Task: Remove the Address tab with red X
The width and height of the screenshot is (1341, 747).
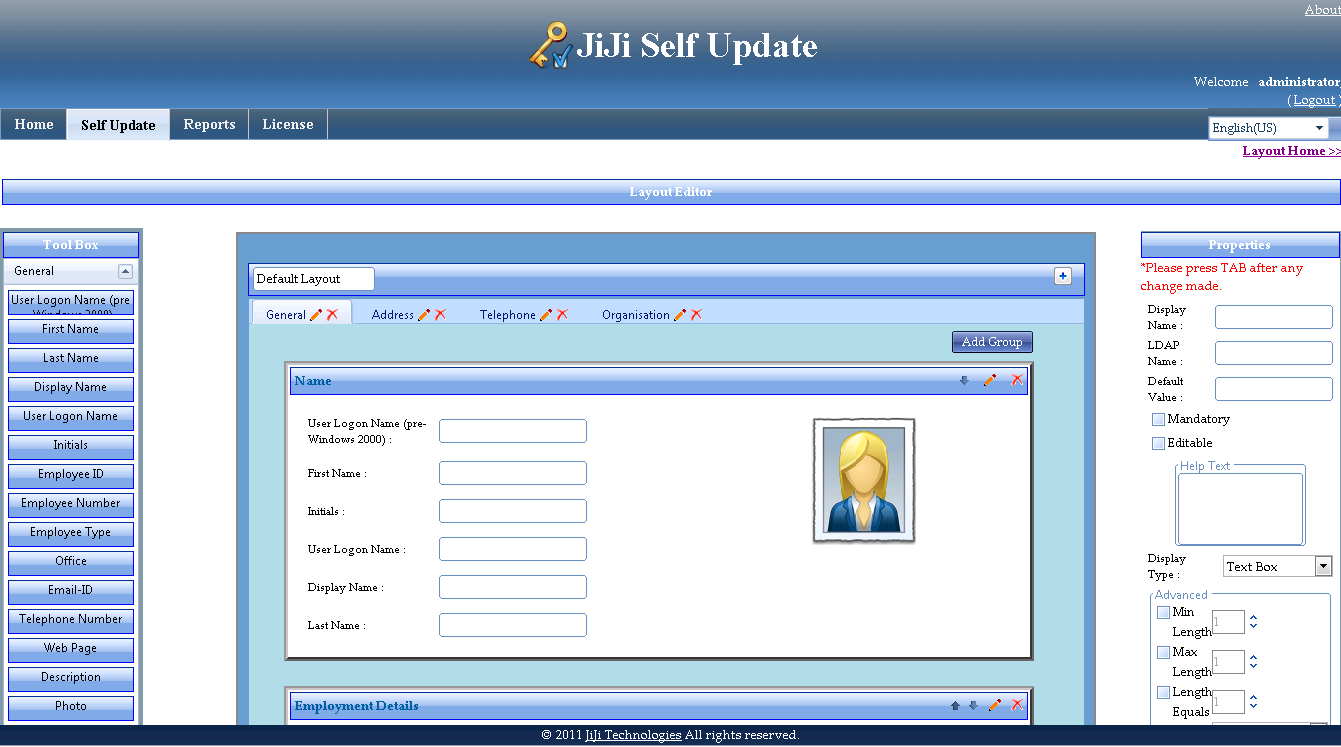Action: (440, 314)
